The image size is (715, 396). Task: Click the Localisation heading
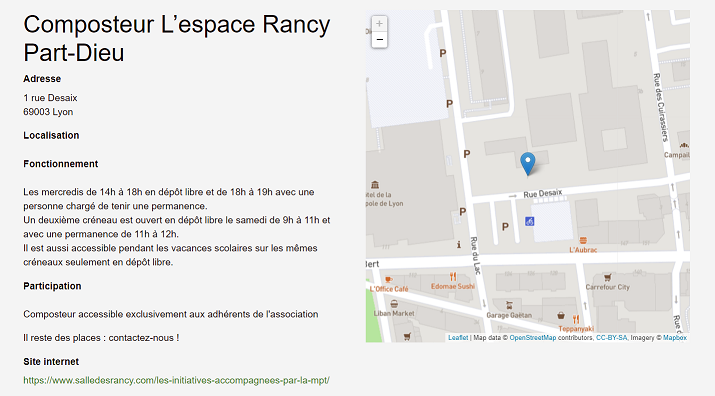pyautogui.click(x=51, y=135)
